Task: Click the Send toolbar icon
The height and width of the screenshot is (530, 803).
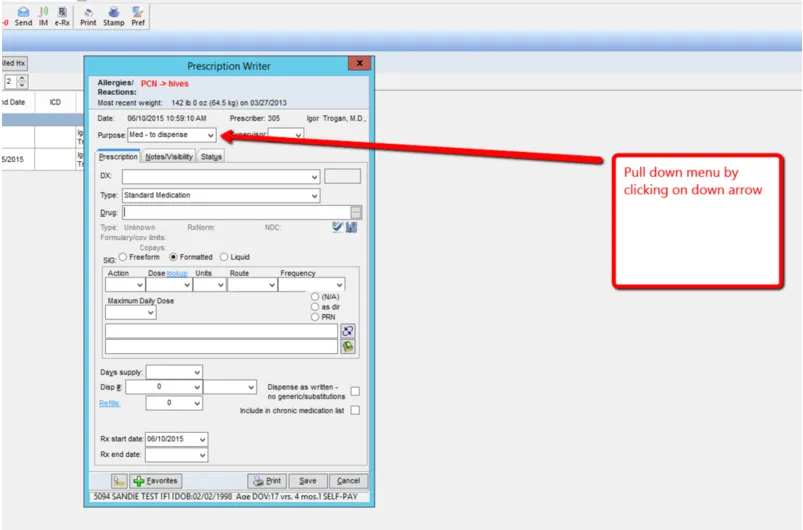Action: coord(23,15)
